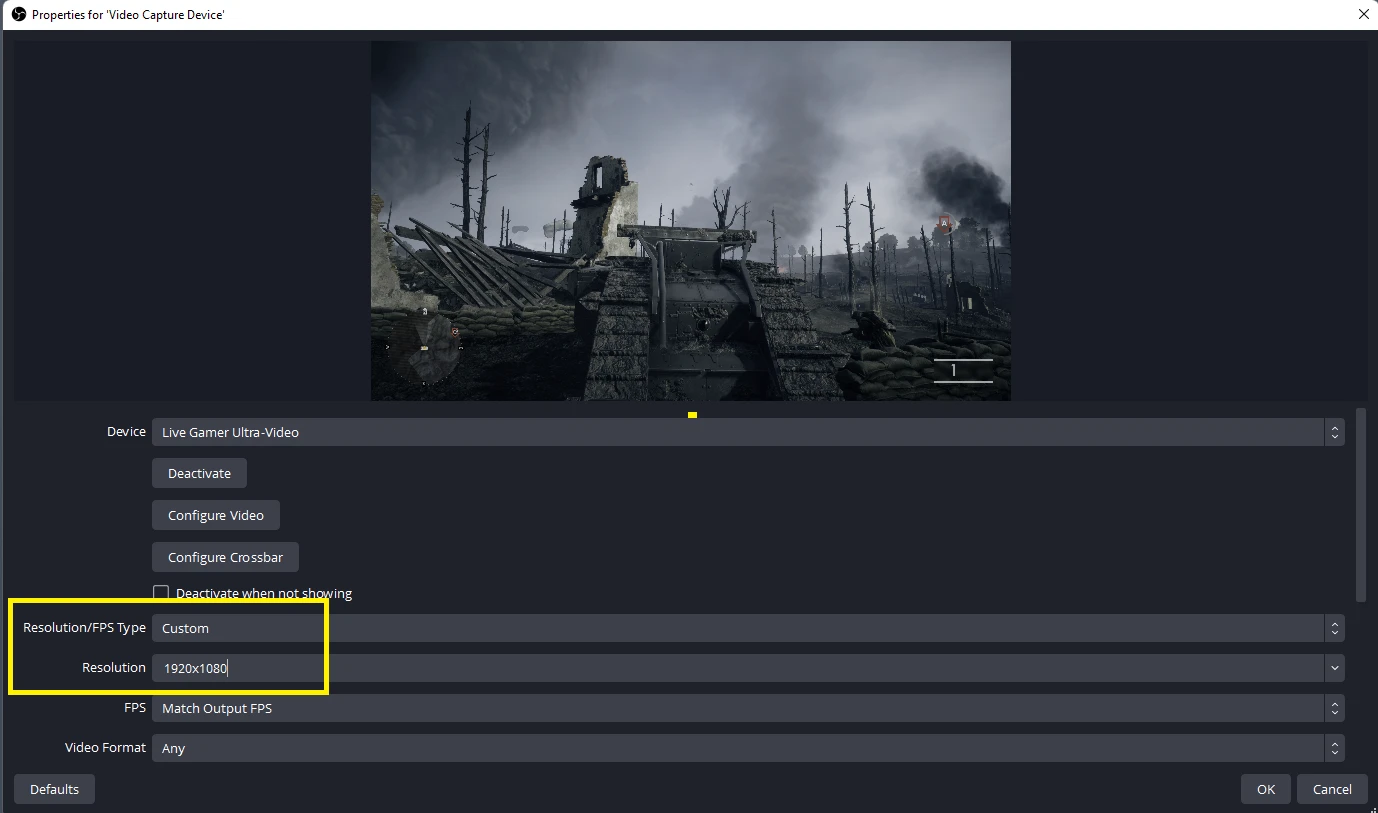Screen dimensions: 1378x813
Task: Enable Deactivate when not showing checkbox
Action: (161, 593)
